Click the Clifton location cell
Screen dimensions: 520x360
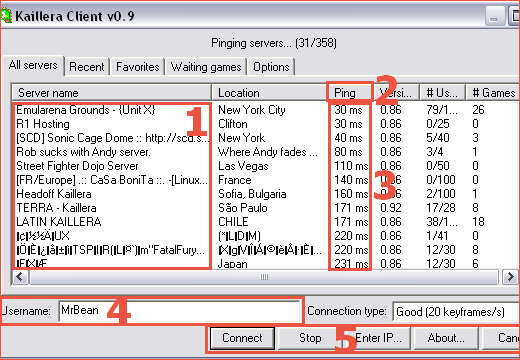pyautogui.click(x=233, y=124)
